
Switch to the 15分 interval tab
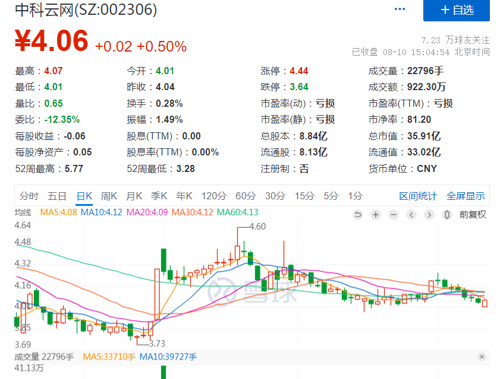click(x=304, y=196)
